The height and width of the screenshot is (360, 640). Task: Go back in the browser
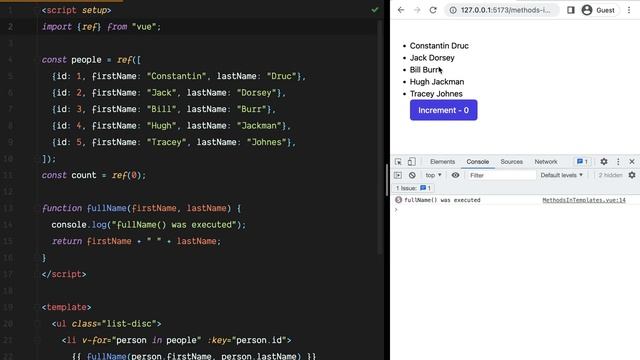(401, 10)
